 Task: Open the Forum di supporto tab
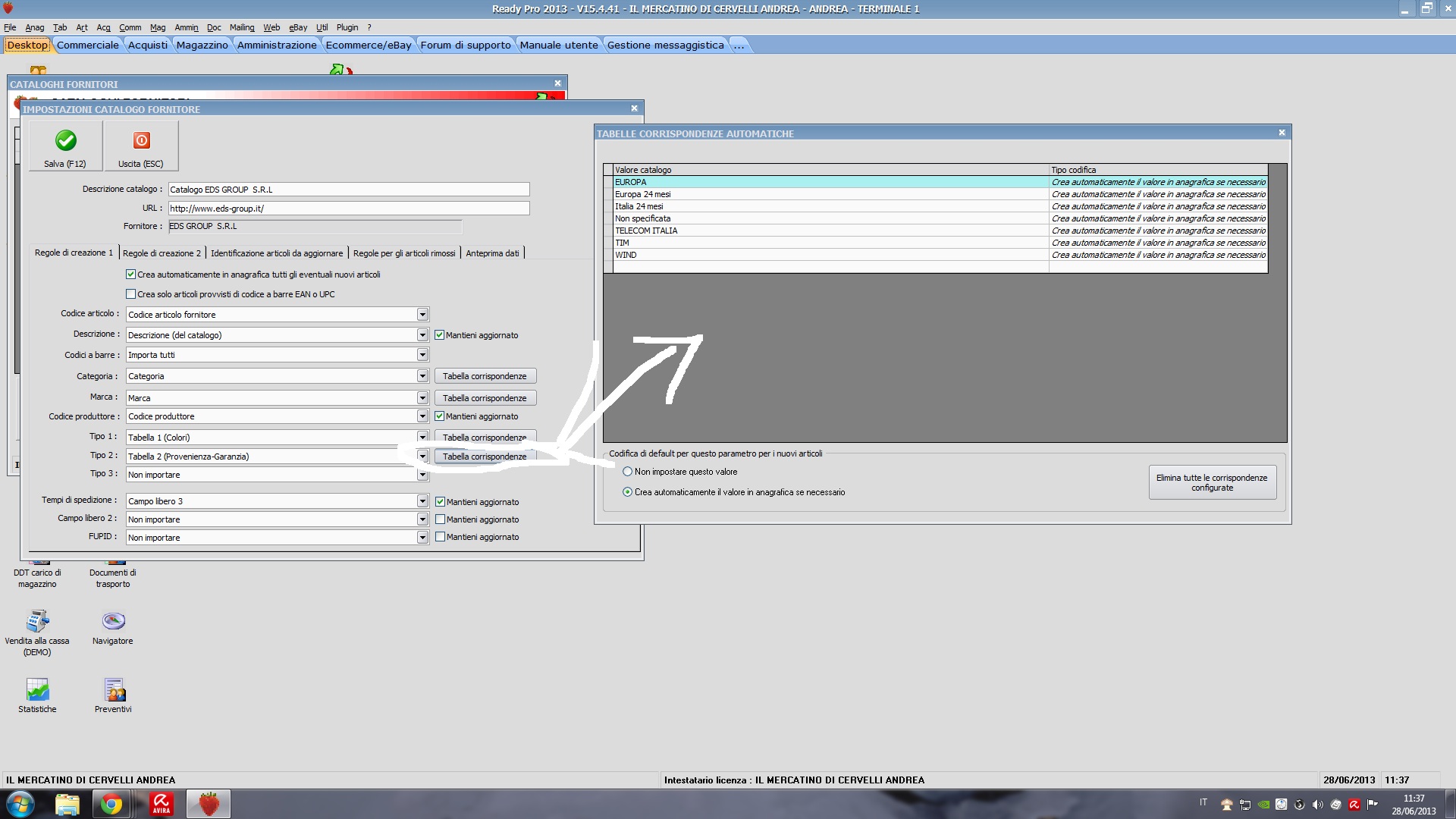click(466, 45)
